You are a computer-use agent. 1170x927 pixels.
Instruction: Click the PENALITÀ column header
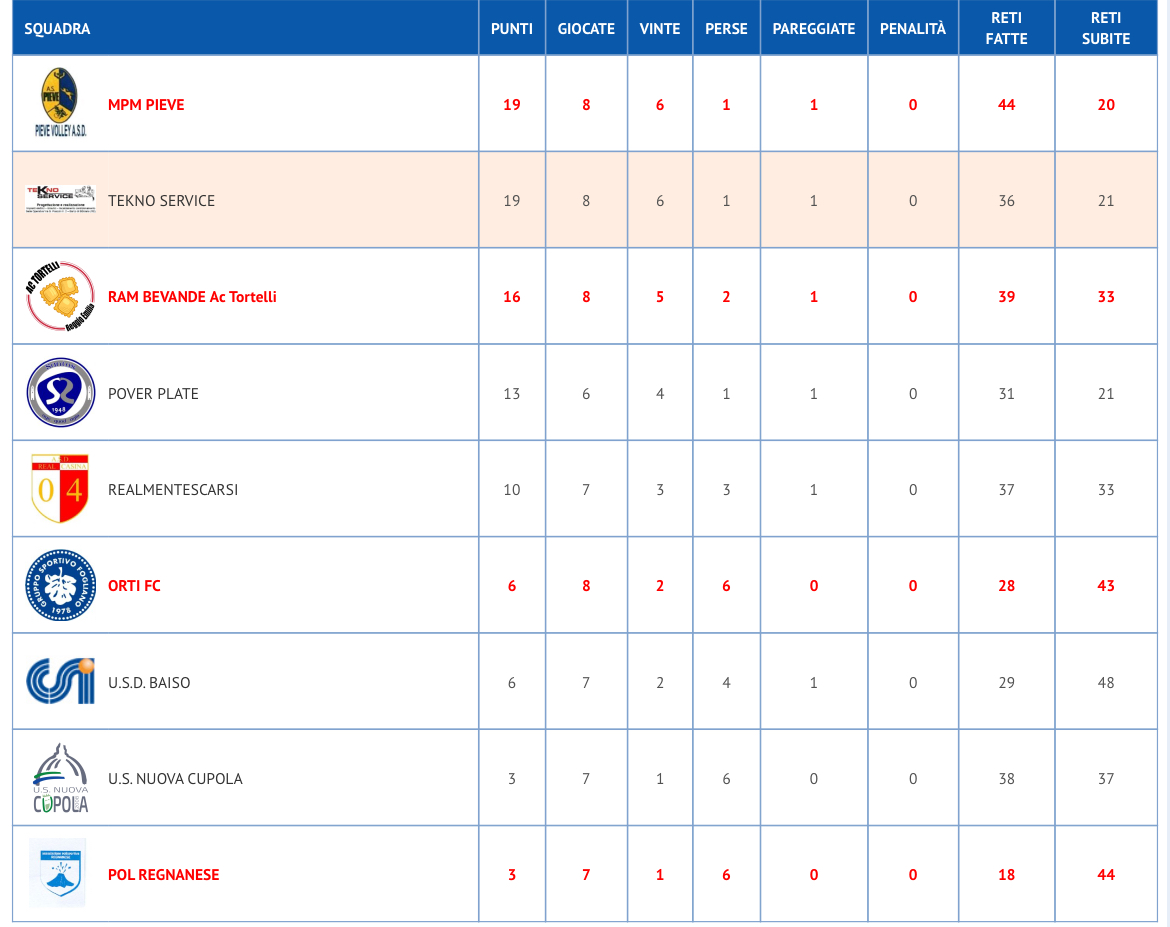913,28
